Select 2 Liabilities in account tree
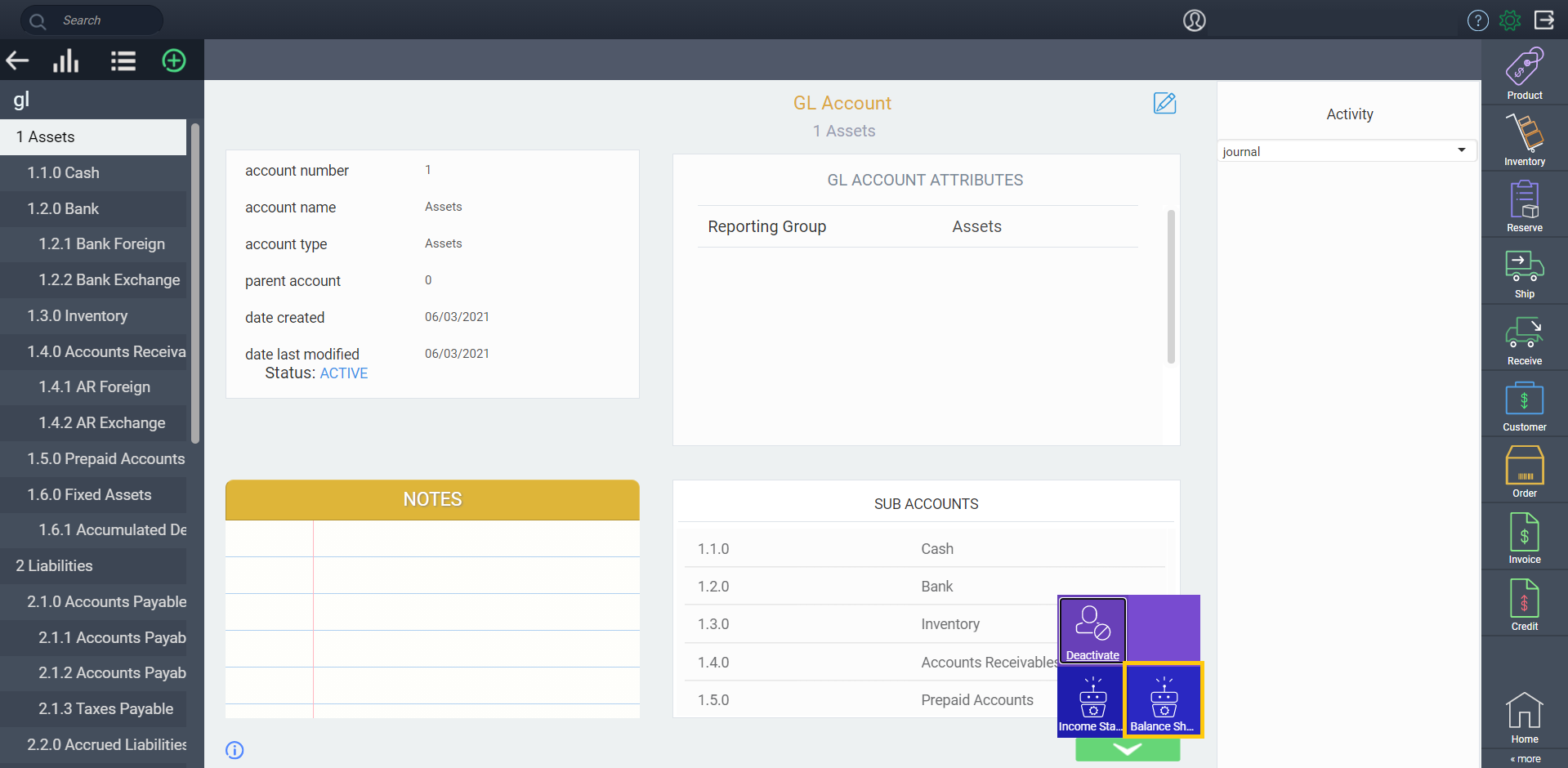This screenshot has width=1568, height=768. point(93,566)
